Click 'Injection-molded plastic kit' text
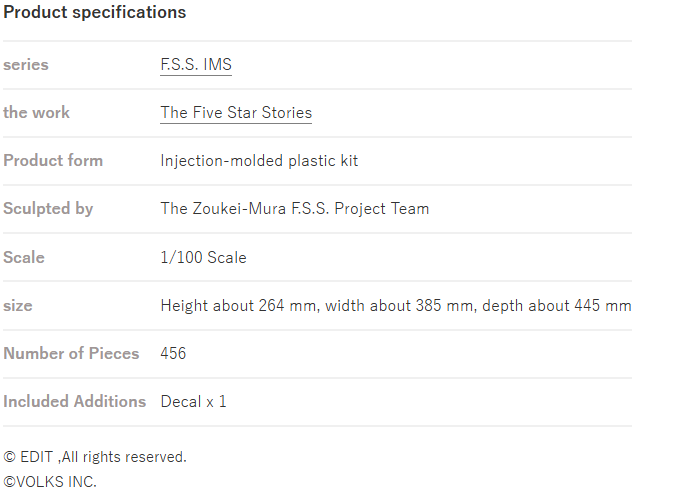 pos(259,161)
